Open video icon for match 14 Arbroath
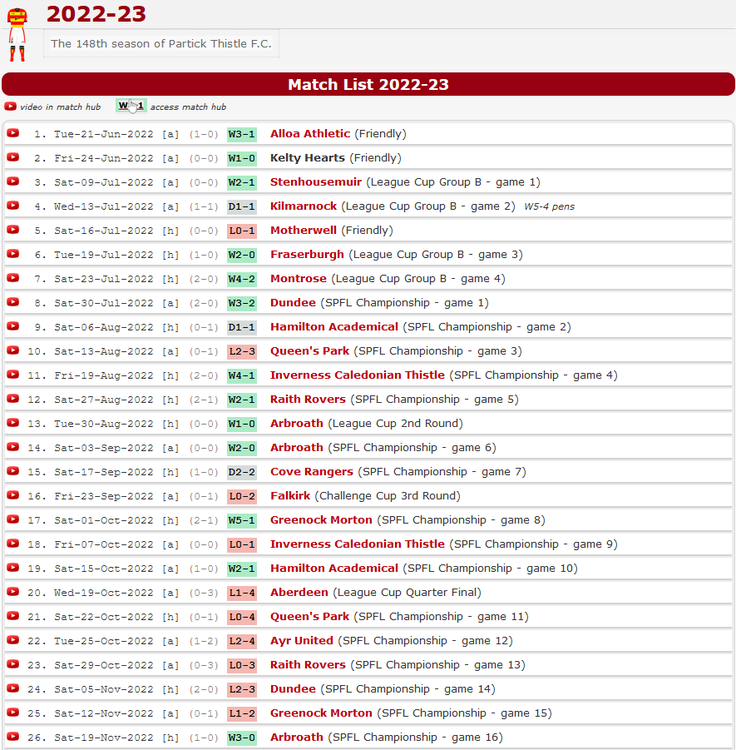Viewport: 736px width, 750px height. point(13,447)
